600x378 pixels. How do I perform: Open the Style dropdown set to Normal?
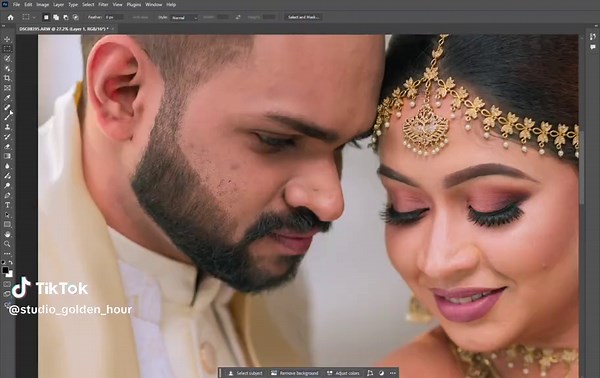click(184, 18)
